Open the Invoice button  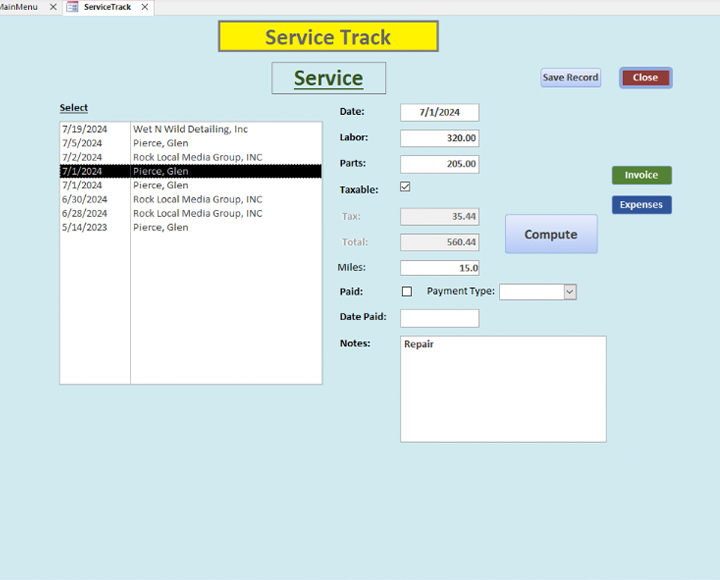pos(641,175)
